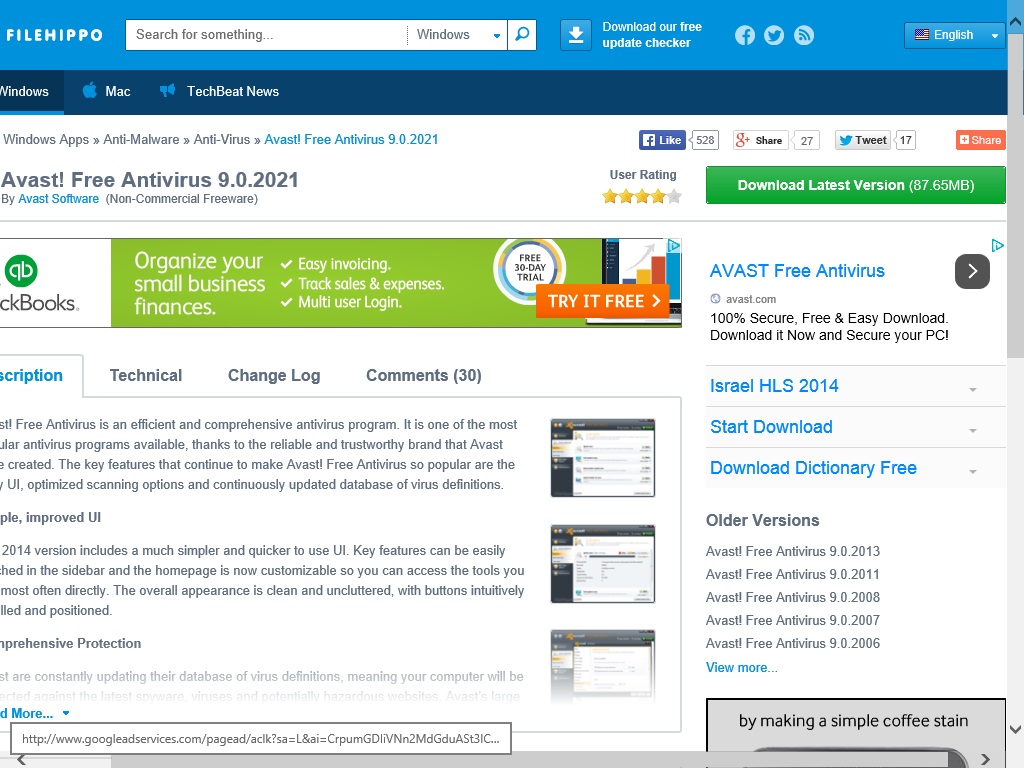Expand the Download Dictionary Free ad
Viewport: 1024px width, 768px height.
[972, 472]
